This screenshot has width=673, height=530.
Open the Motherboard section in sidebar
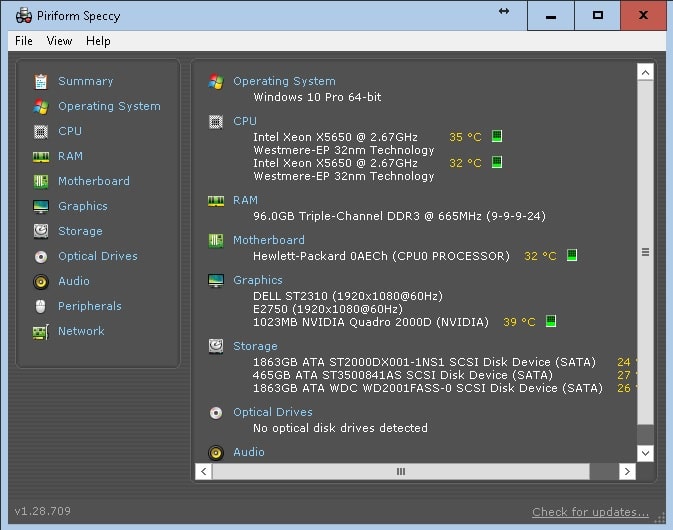pyautogui.click(x=94, y=181)
